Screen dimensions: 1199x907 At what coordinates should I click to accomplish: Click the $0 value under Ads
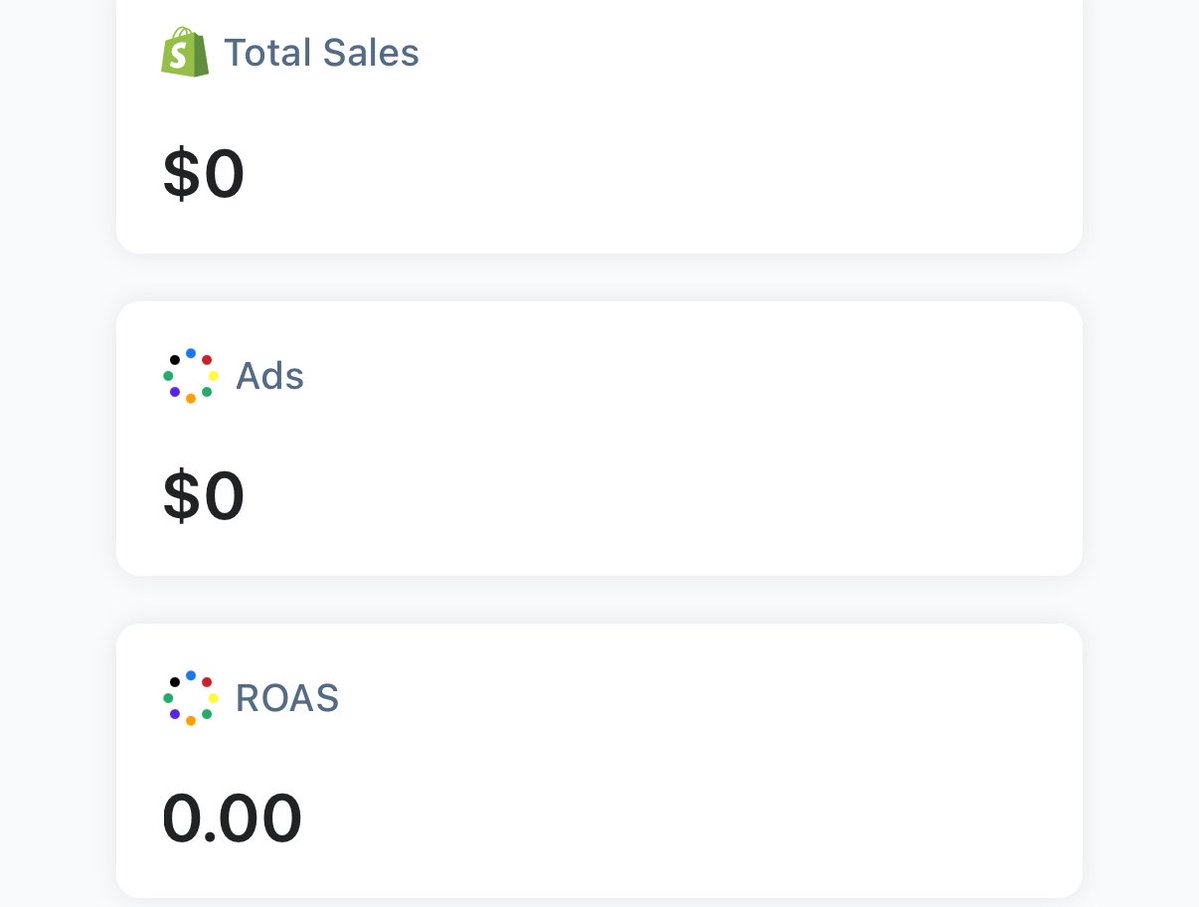[x=203, y=496]
